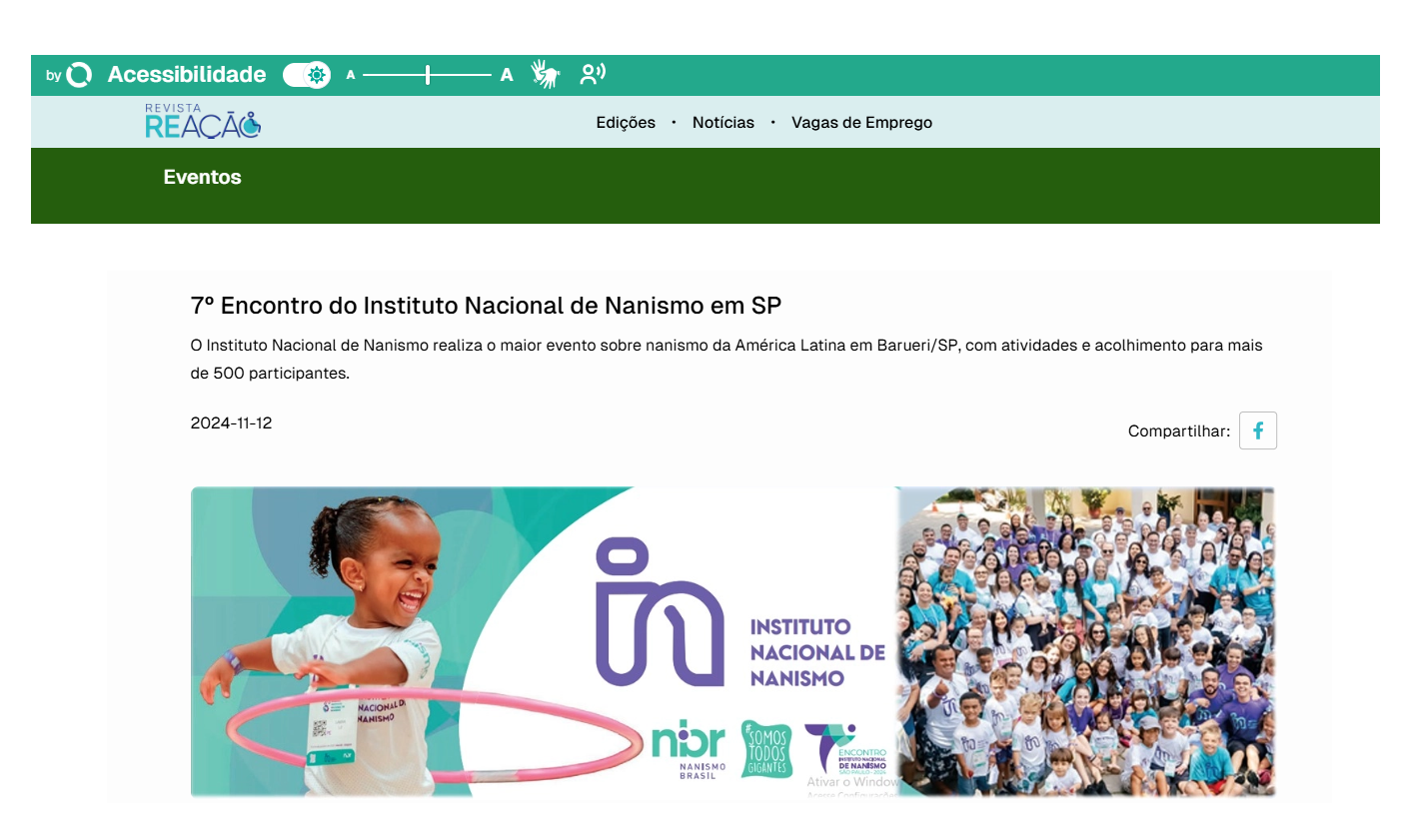Click the green Somos Todos Gigantes badge

pyautogui.click(x=766, y=749)
